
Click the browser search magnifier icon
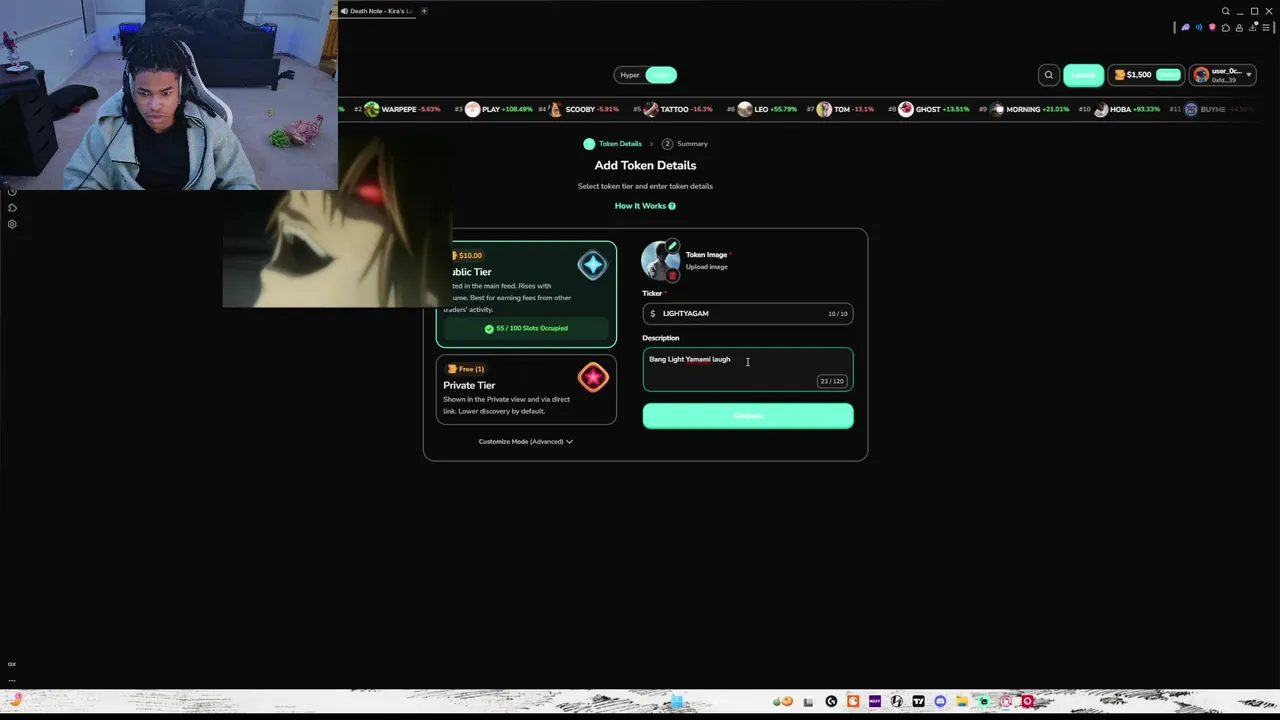pos(1226,11)
